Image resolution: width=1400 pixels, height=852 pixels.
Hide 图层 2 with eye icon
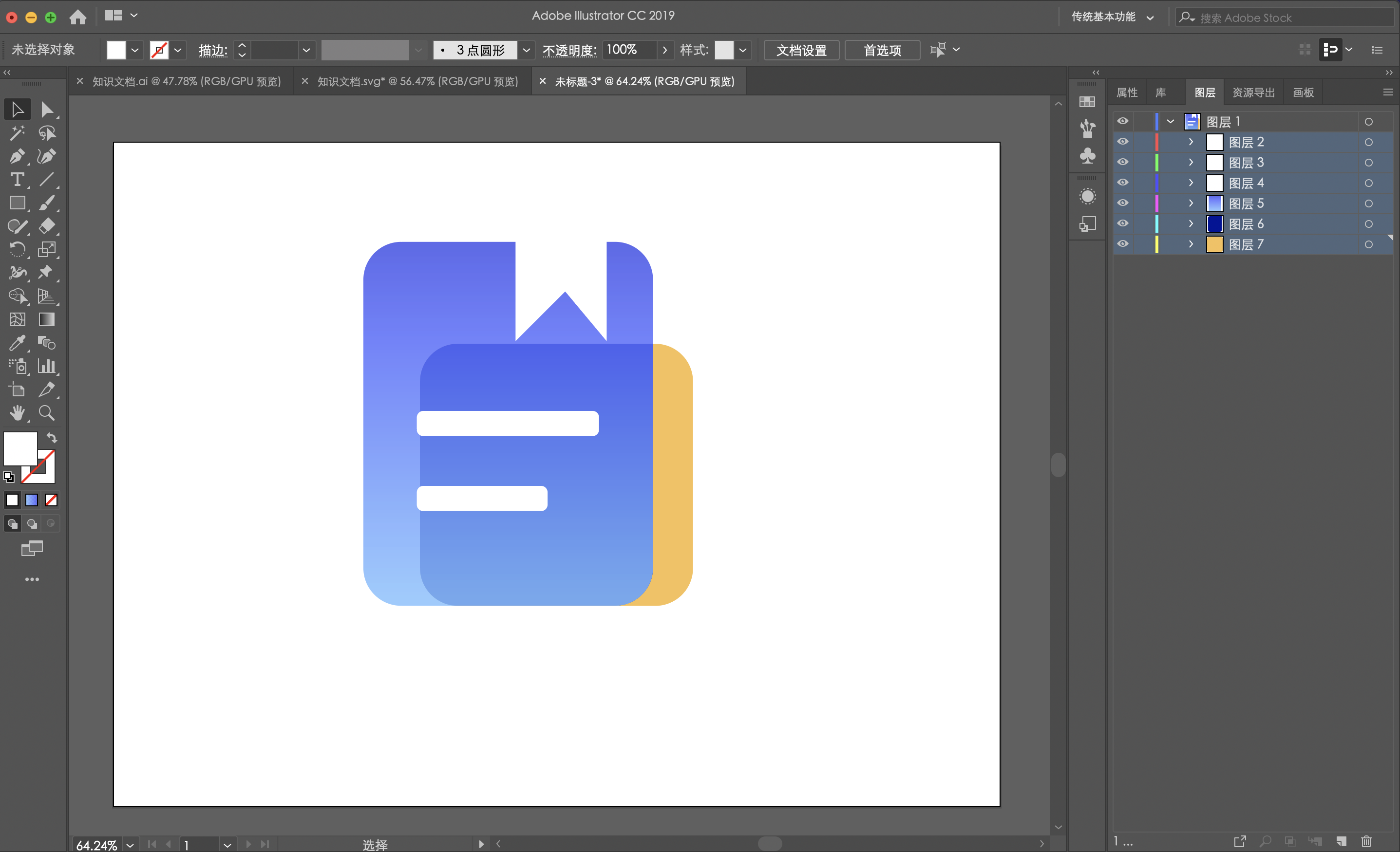point(1123,141)
